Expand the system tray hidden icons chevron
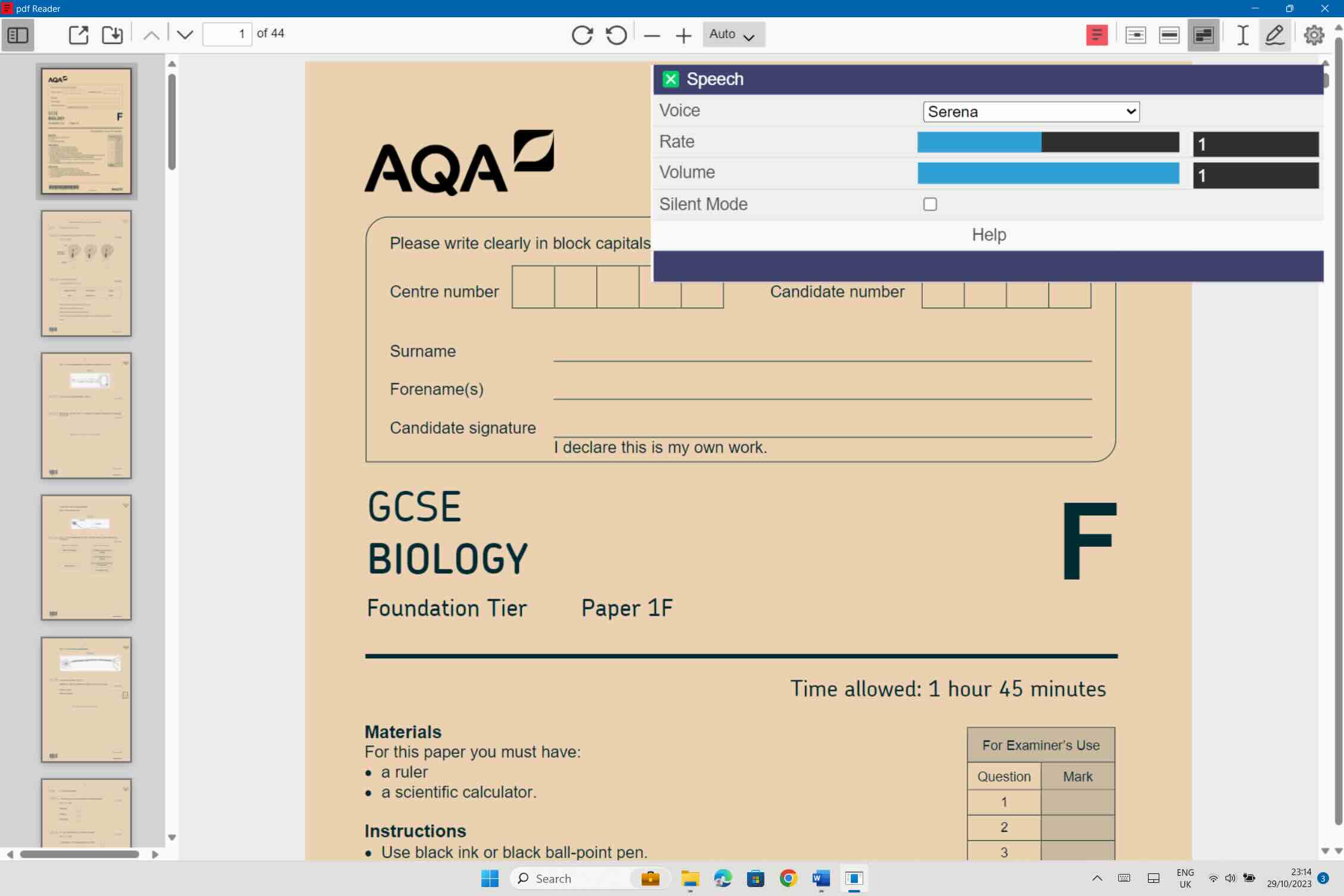The width and height of the screenshot is (1344, 896). tap(1097, 878)
